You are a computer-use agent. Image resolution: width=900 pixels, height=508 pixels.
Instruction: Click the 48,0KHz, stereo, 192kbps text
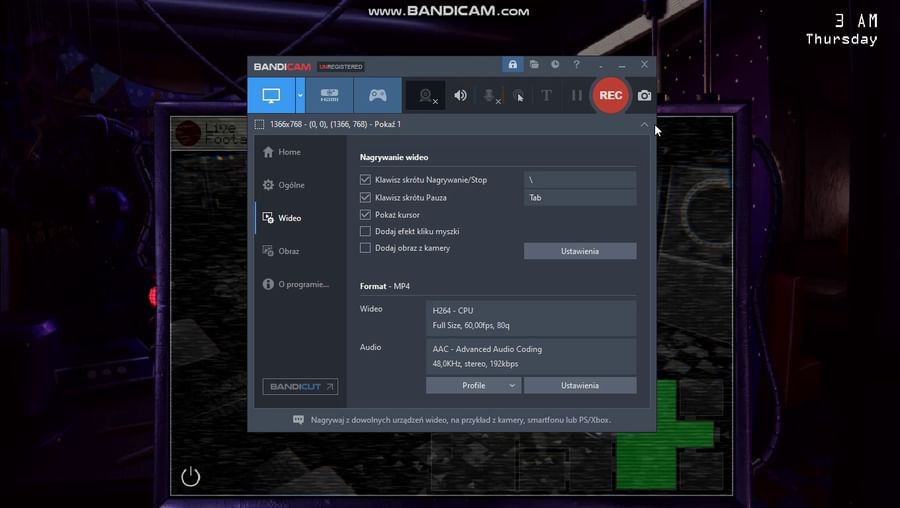coord(475,364)
